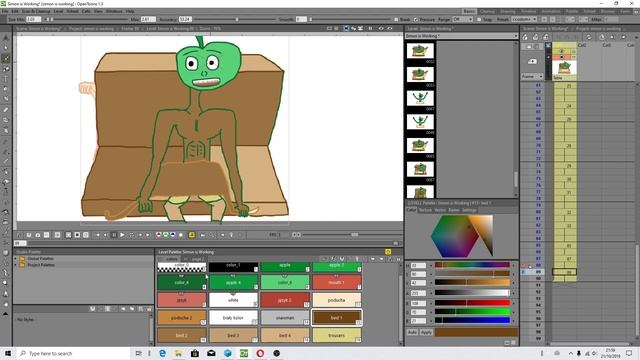The width and height of the screenshot is (640, 360).
Task: Open Windows Start menu
Action: [8, 353]
